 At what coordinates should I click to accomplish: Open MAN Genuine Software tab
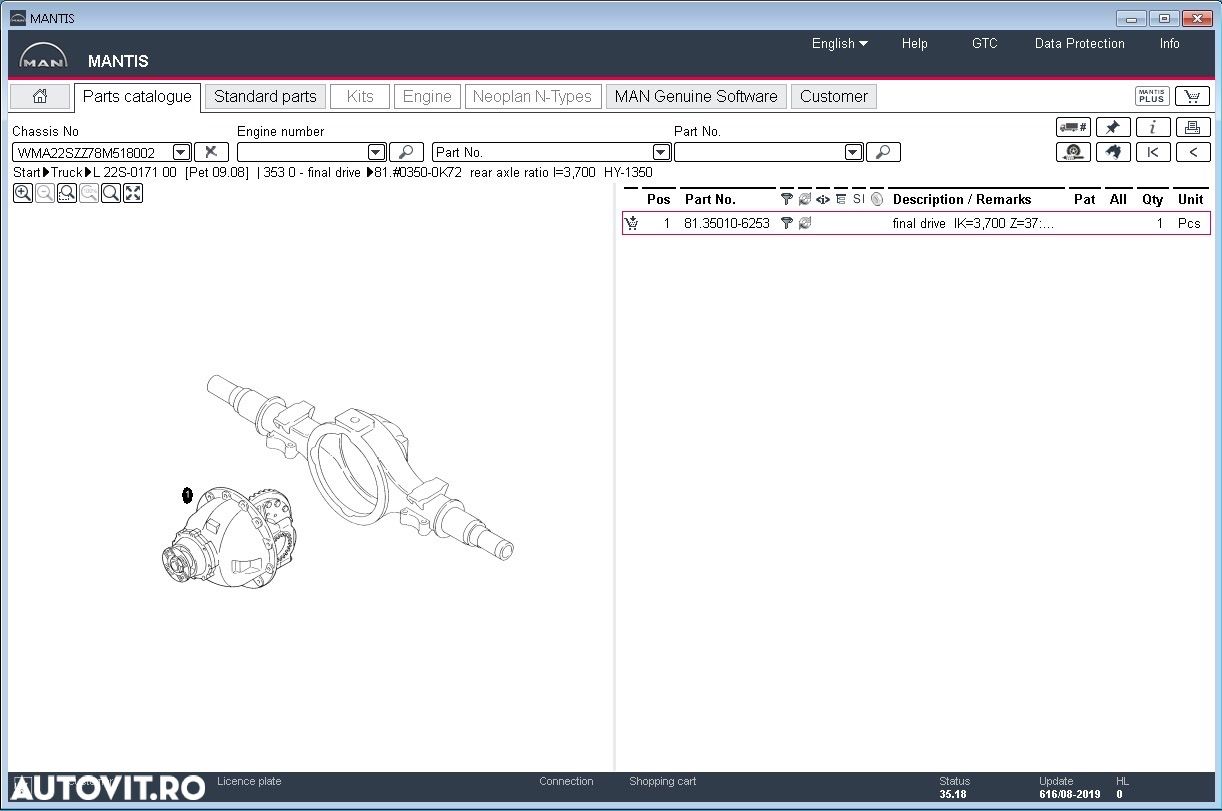[696, 96]
